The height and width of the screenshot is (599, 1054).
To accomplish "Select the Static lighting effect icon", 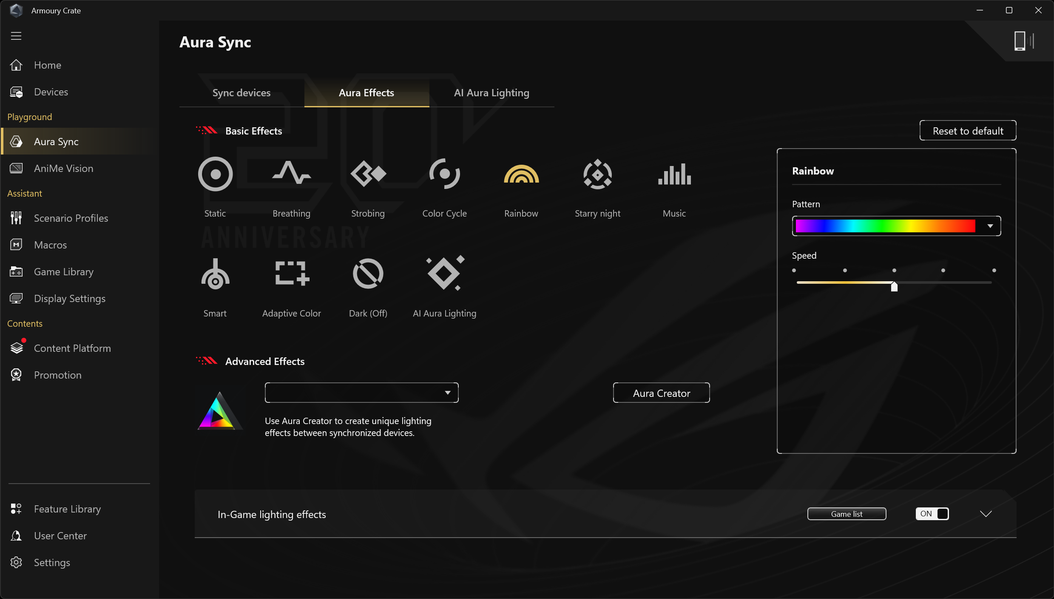I will 215,174.
